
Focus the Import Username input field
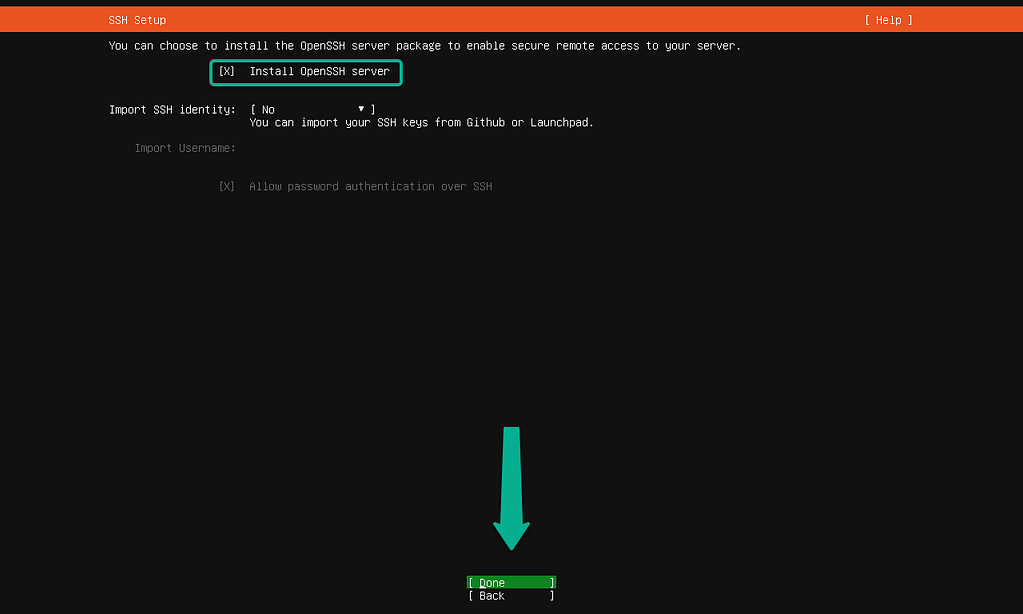[400, 148]
